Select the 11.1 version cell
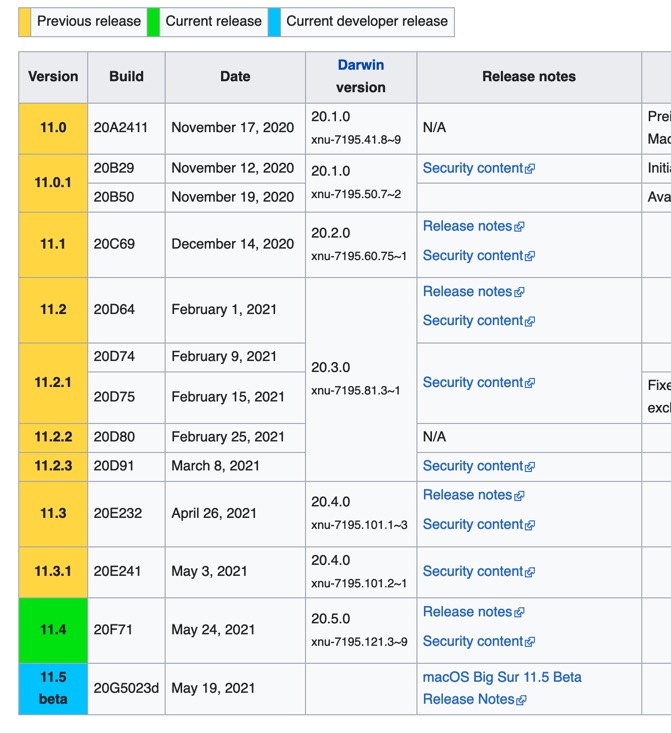Screen dimensions: 671x733 pos(53,244)
